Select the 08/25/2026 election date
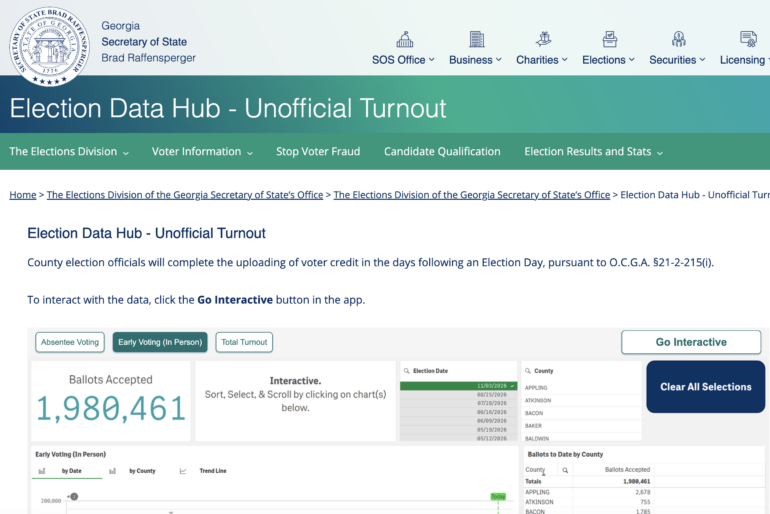This screenshot has width=770, height=514. coord(459,395)
